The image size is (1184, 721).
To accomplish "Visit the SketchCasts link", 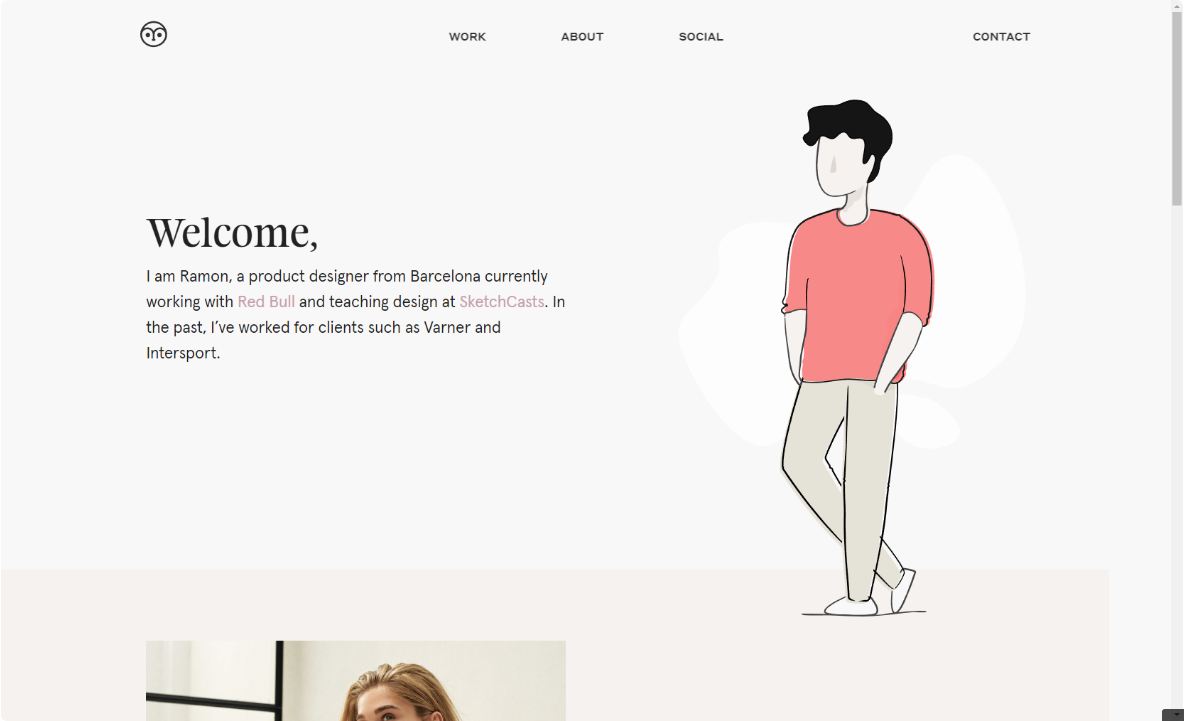I will (x=501, y=302).
